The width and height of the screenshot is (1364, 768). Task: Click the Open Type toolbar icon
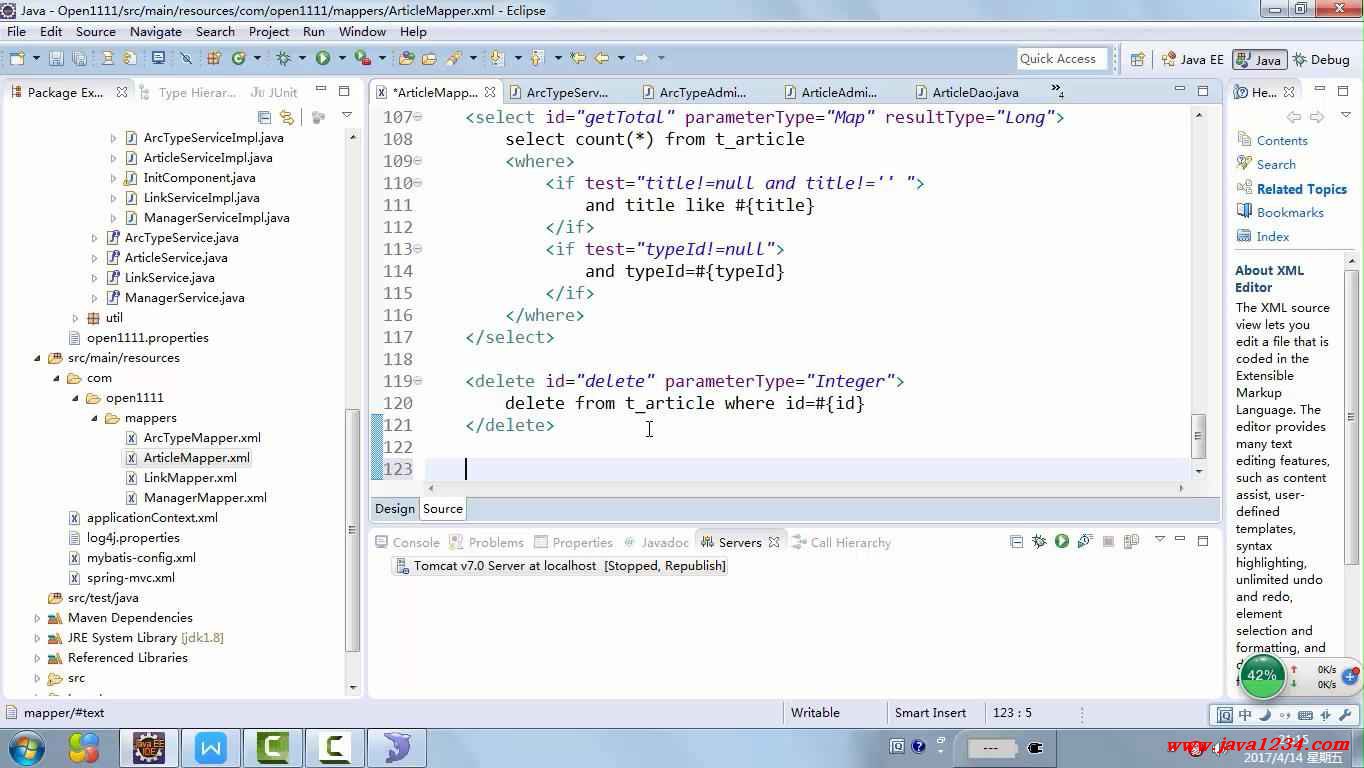click(x=406, y=59)
